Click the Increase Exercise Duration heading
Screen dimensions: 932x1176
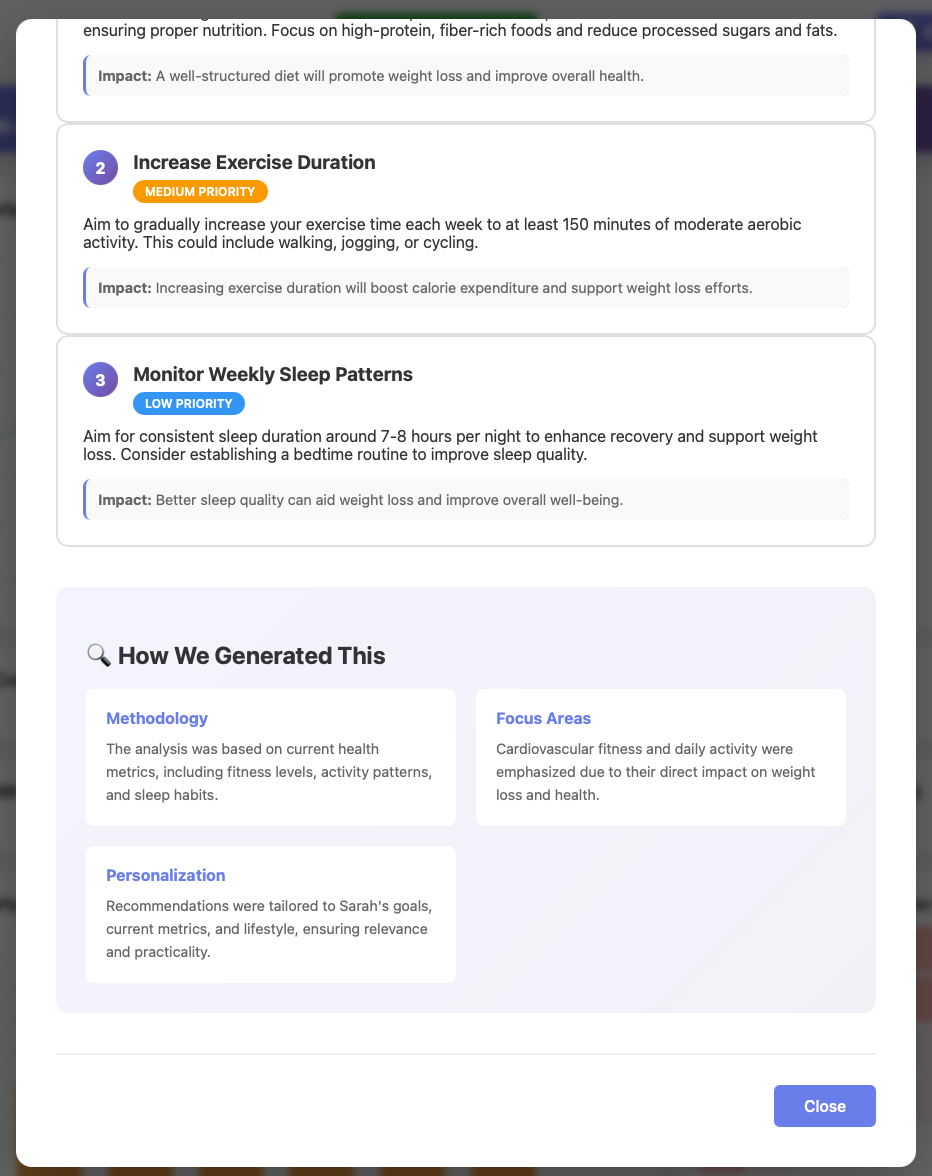254,162
